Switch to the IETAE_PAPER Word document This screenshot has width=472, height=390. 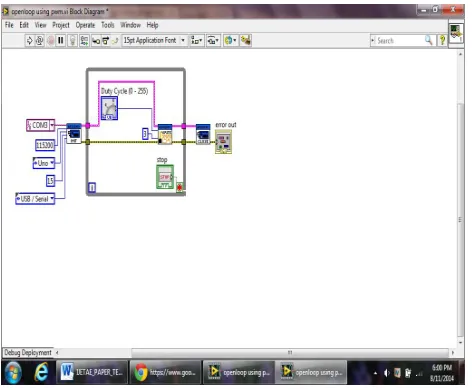pos(92,372)
